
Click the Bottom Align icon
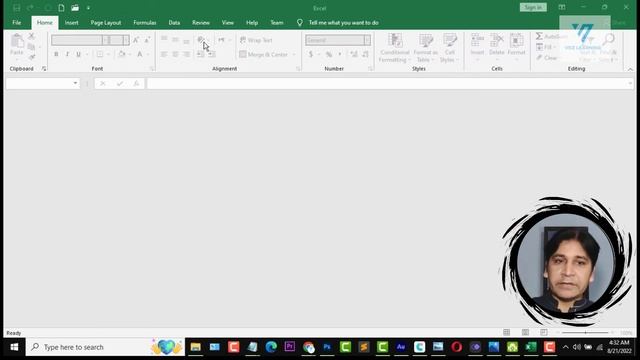(x=186, y=40)
